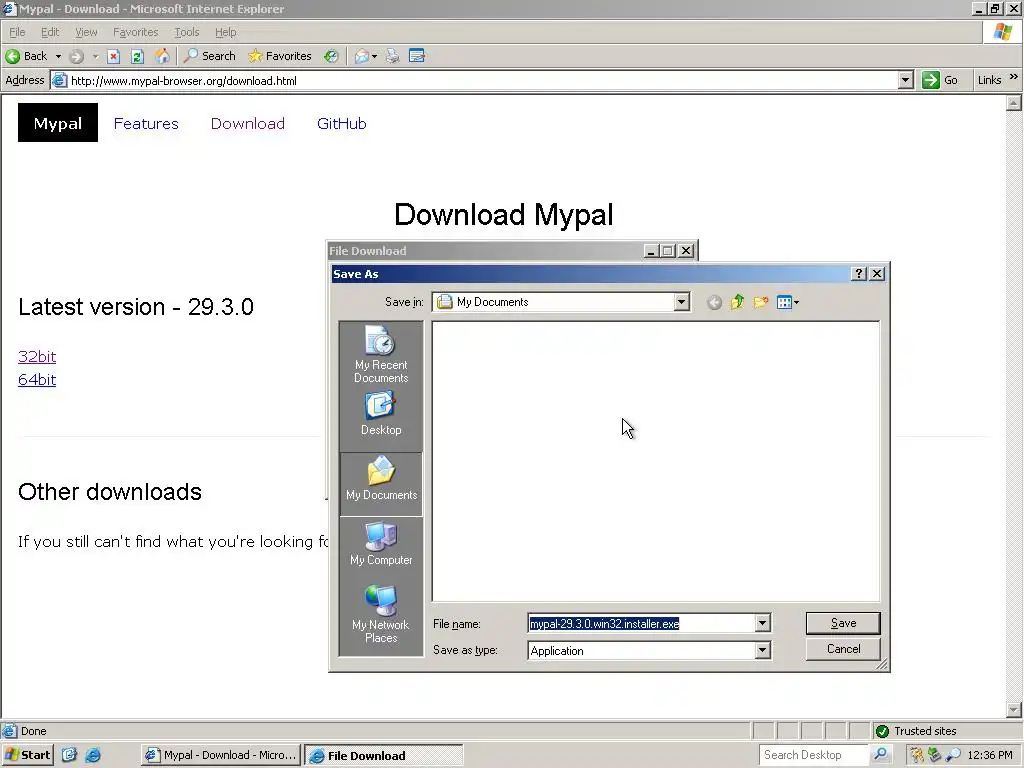The width and height of the screenshot is (1024, 768).
Task: Open the Mail button dropdown arrow
Action: pyautogui.click(x=374, y=56)
